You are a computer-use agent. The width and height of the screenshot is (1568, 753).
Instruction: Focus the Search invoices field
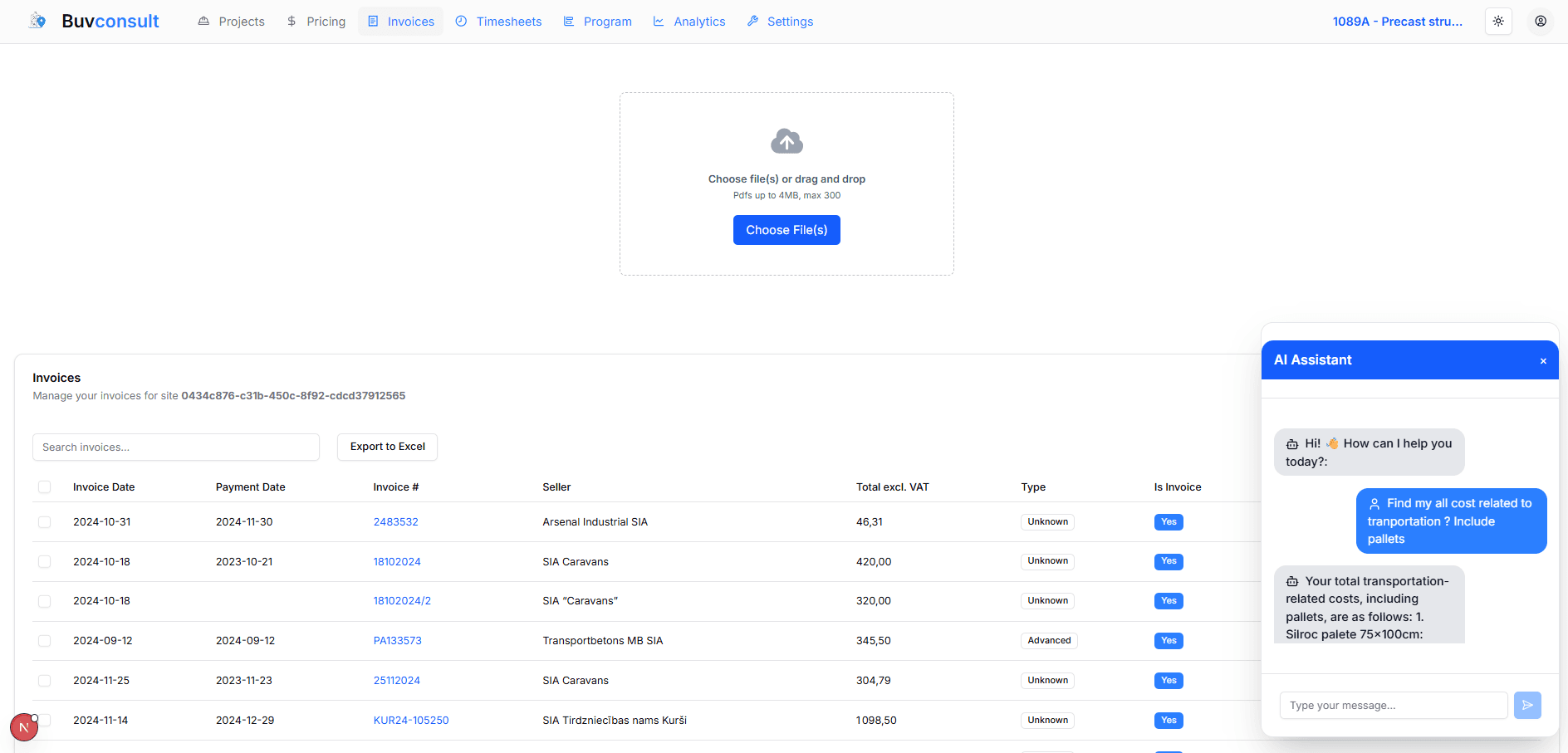point(176,447)
